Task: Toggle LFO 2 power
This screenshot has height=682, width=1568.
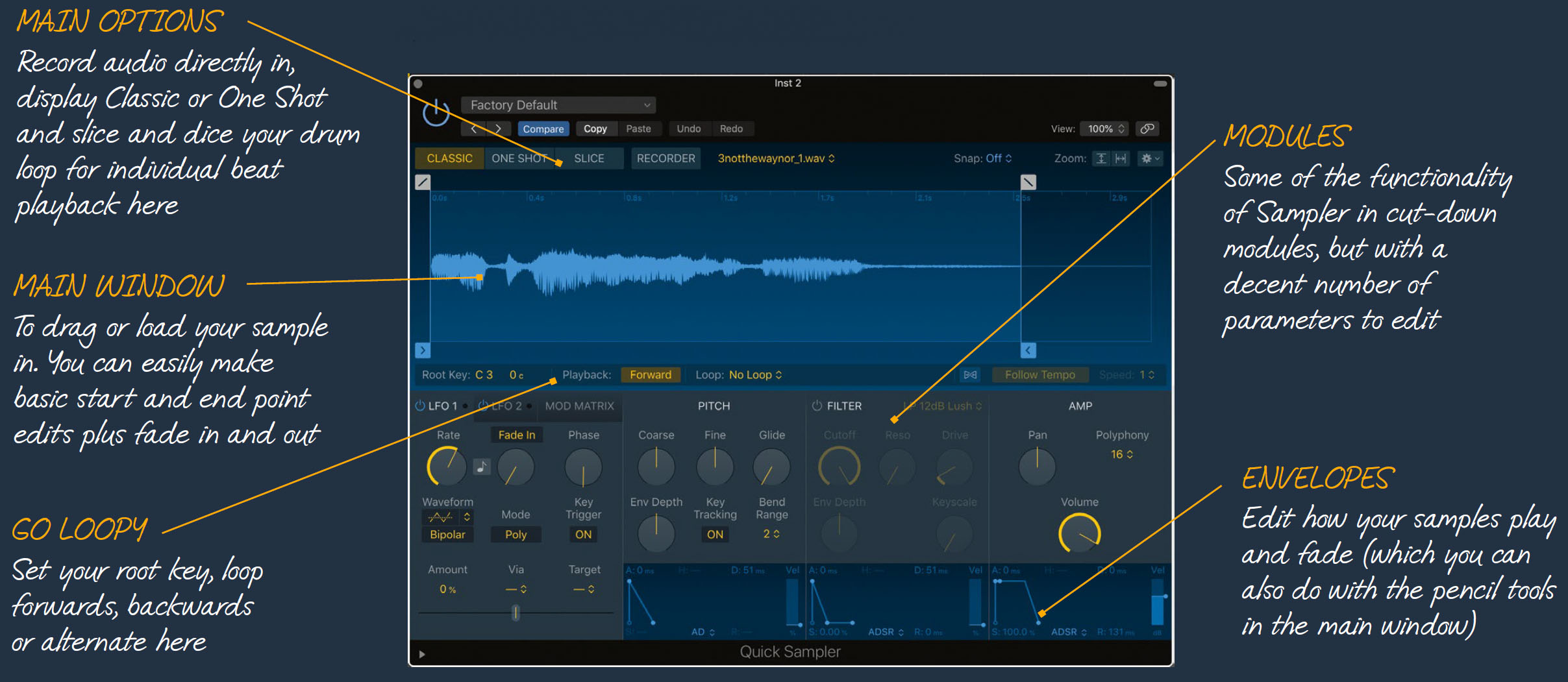Action: click(483, 406)
